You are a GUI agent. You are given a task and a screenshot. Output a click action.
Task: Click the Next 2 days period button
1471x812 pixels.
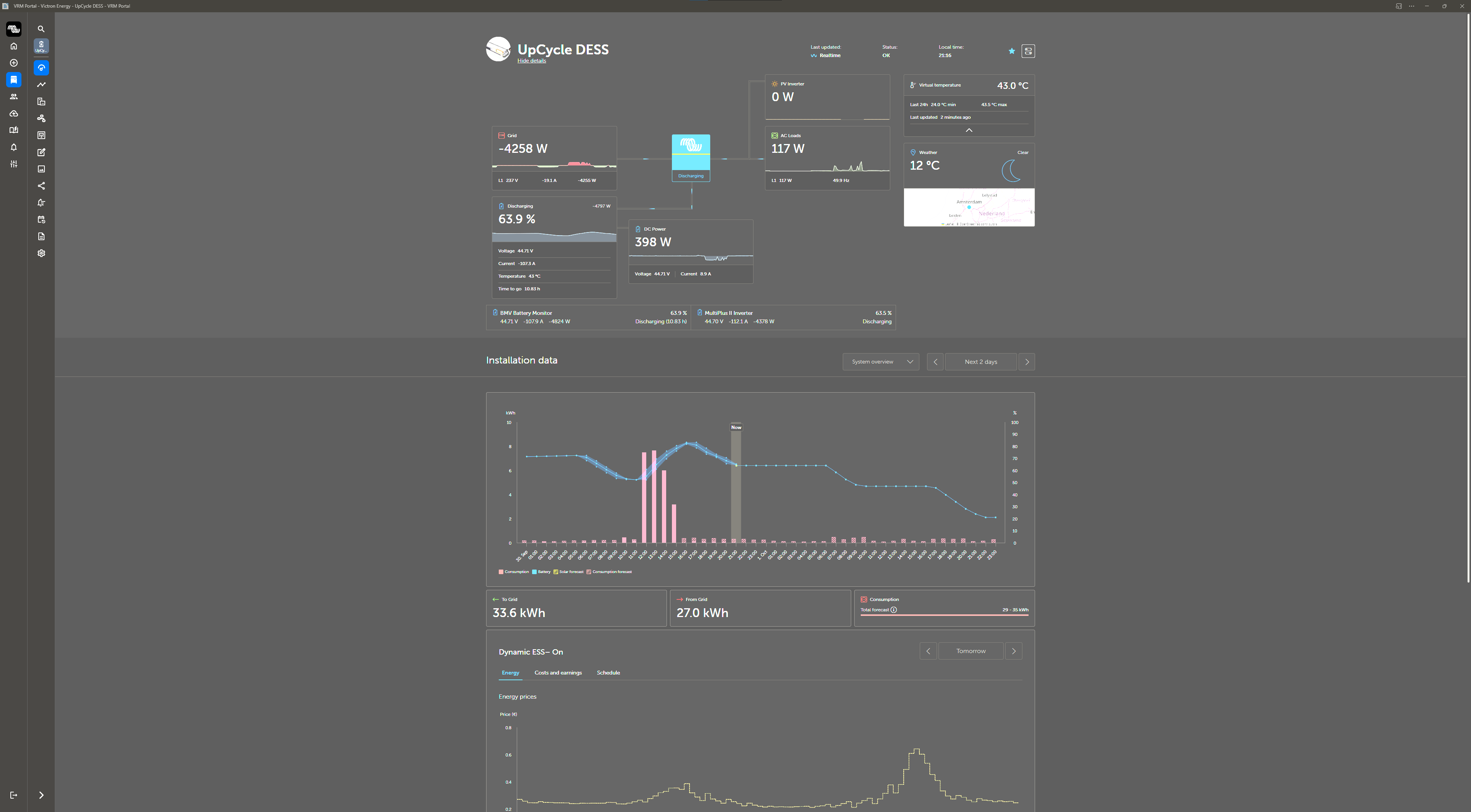pyautogui.click(x=981, y=362)
